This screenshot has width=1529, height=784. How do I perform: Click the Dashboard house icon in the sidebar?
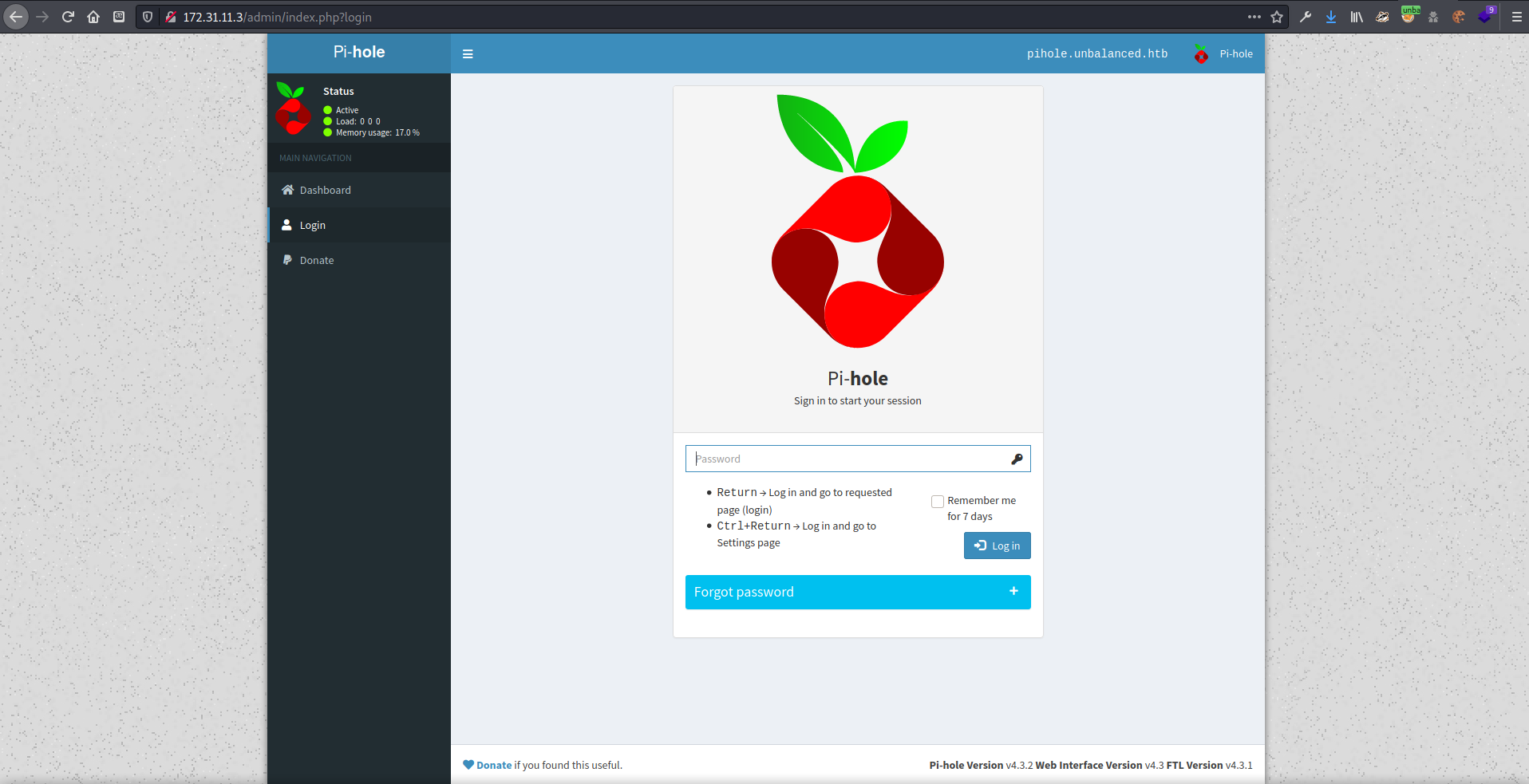coord(288,190)
